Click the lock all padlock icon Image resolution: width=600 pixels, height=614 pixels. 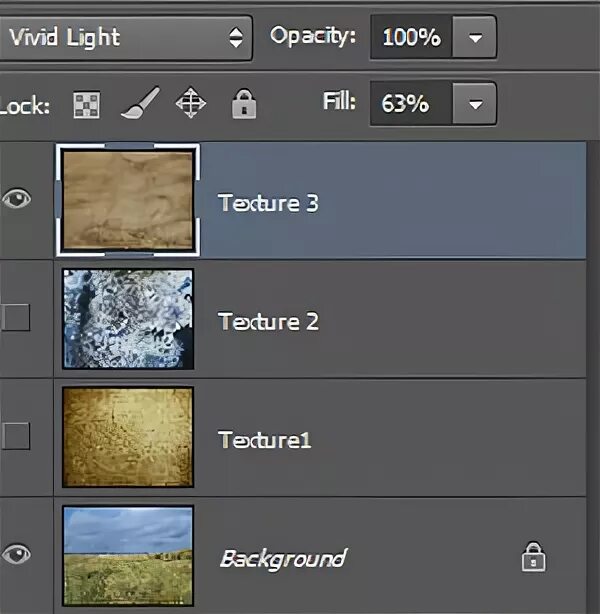(243, 103)
